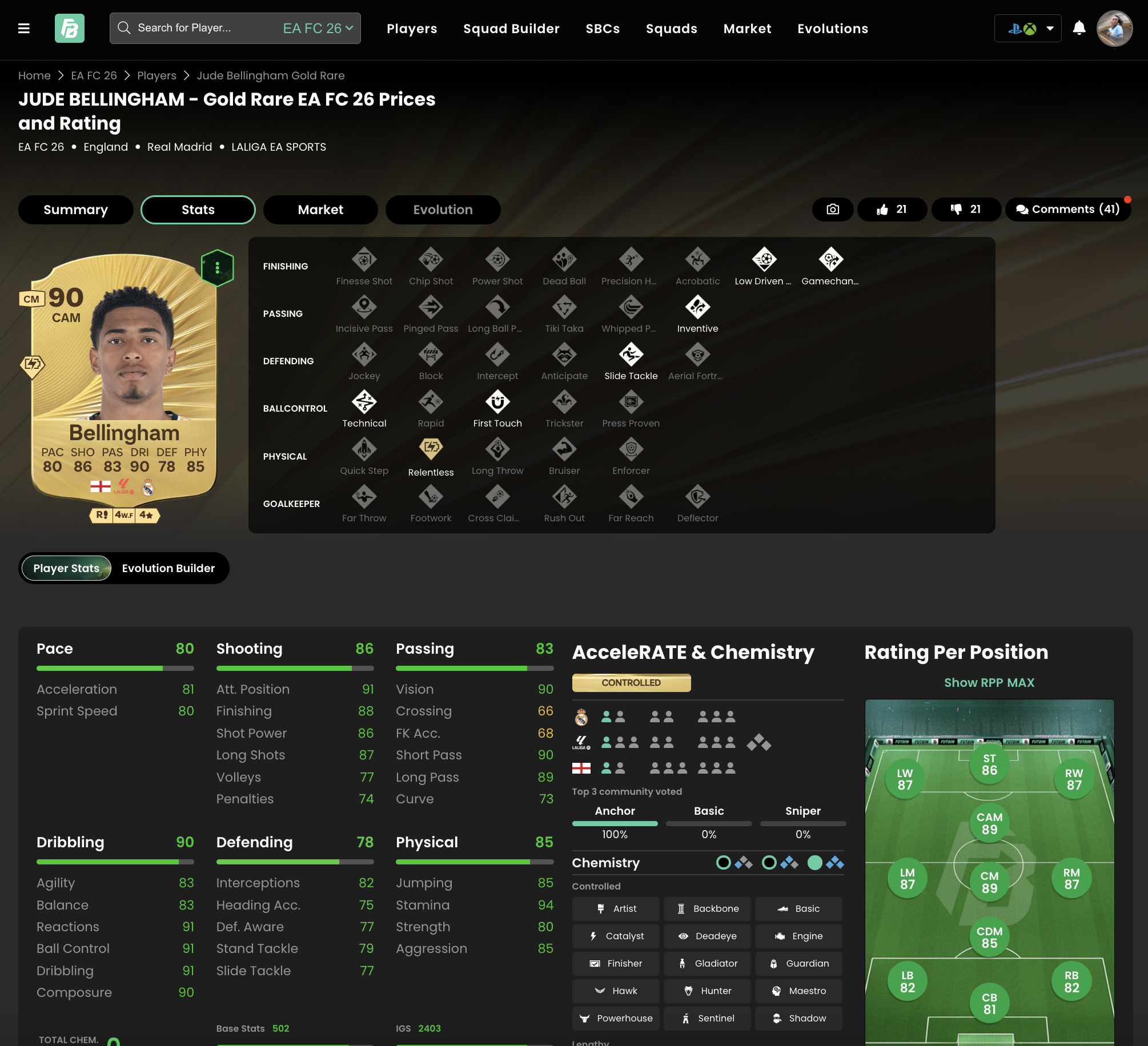Go to Home breadcrumb
1148x1046 pixels.
pyautogui.click(x=34, y=75)
